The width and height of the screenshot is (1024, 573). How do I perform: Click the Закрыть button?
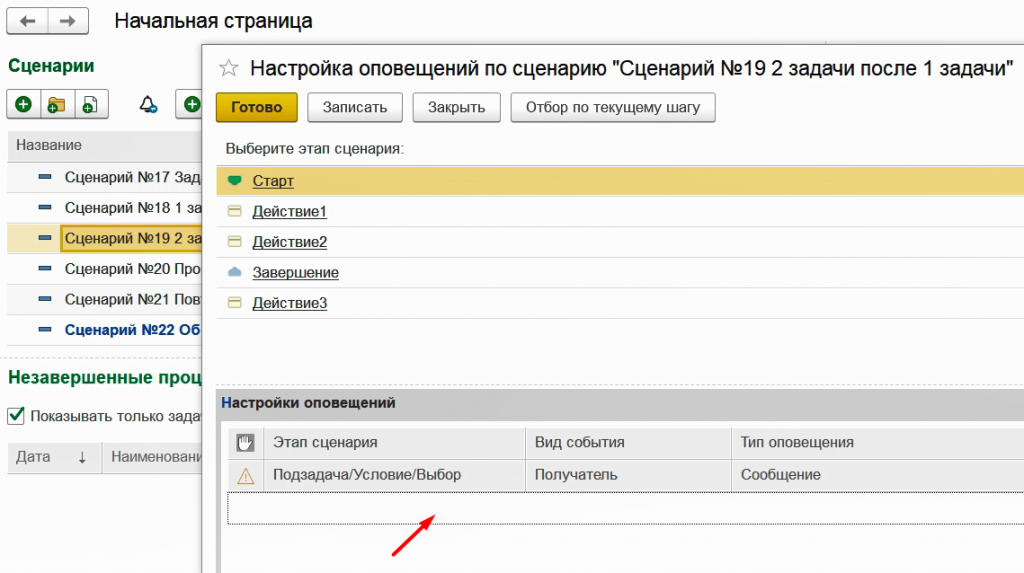pyautogui.click(x=456, y=107)
